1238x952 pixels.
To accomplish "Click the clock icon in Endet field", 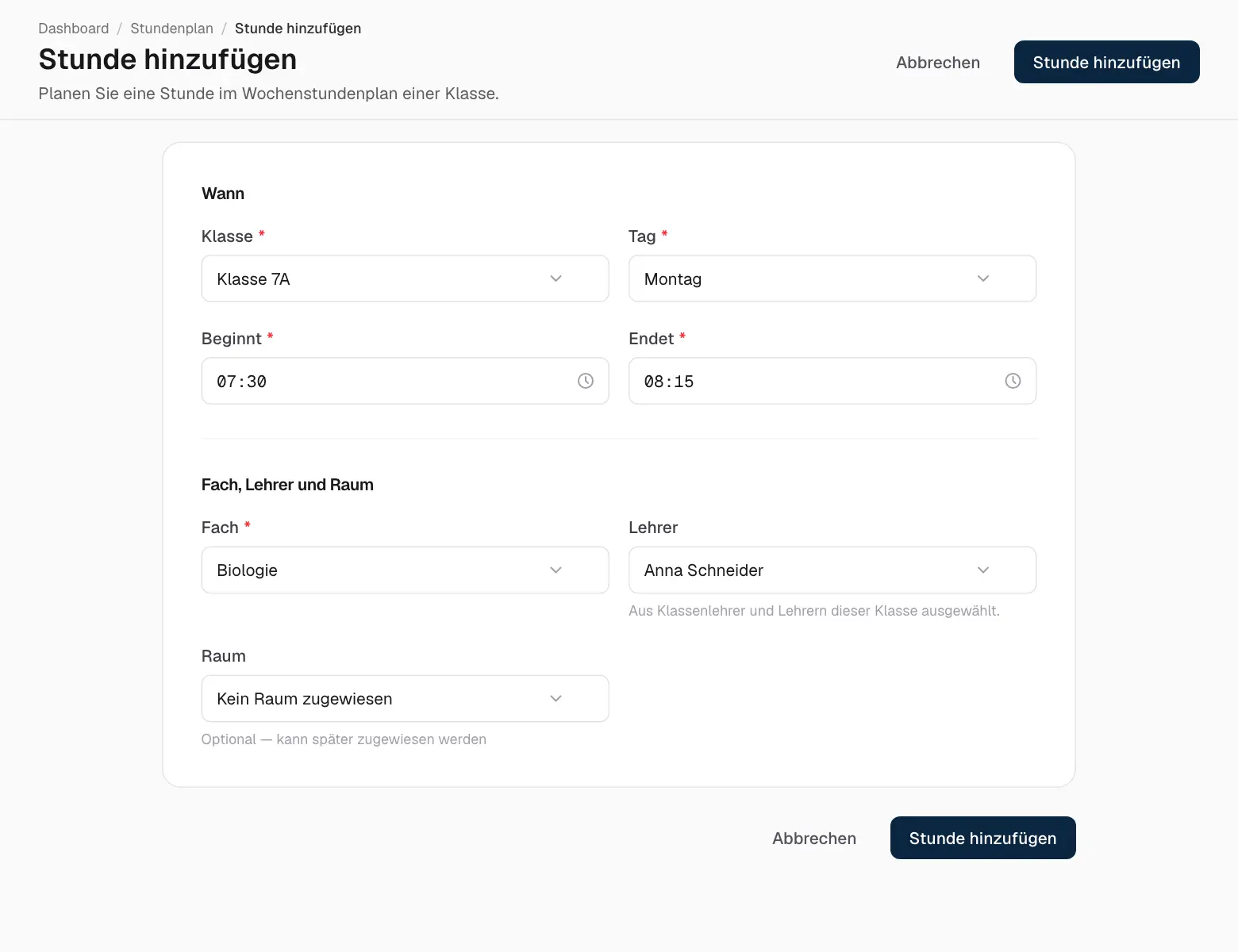I will click(x=1013, y=381).
